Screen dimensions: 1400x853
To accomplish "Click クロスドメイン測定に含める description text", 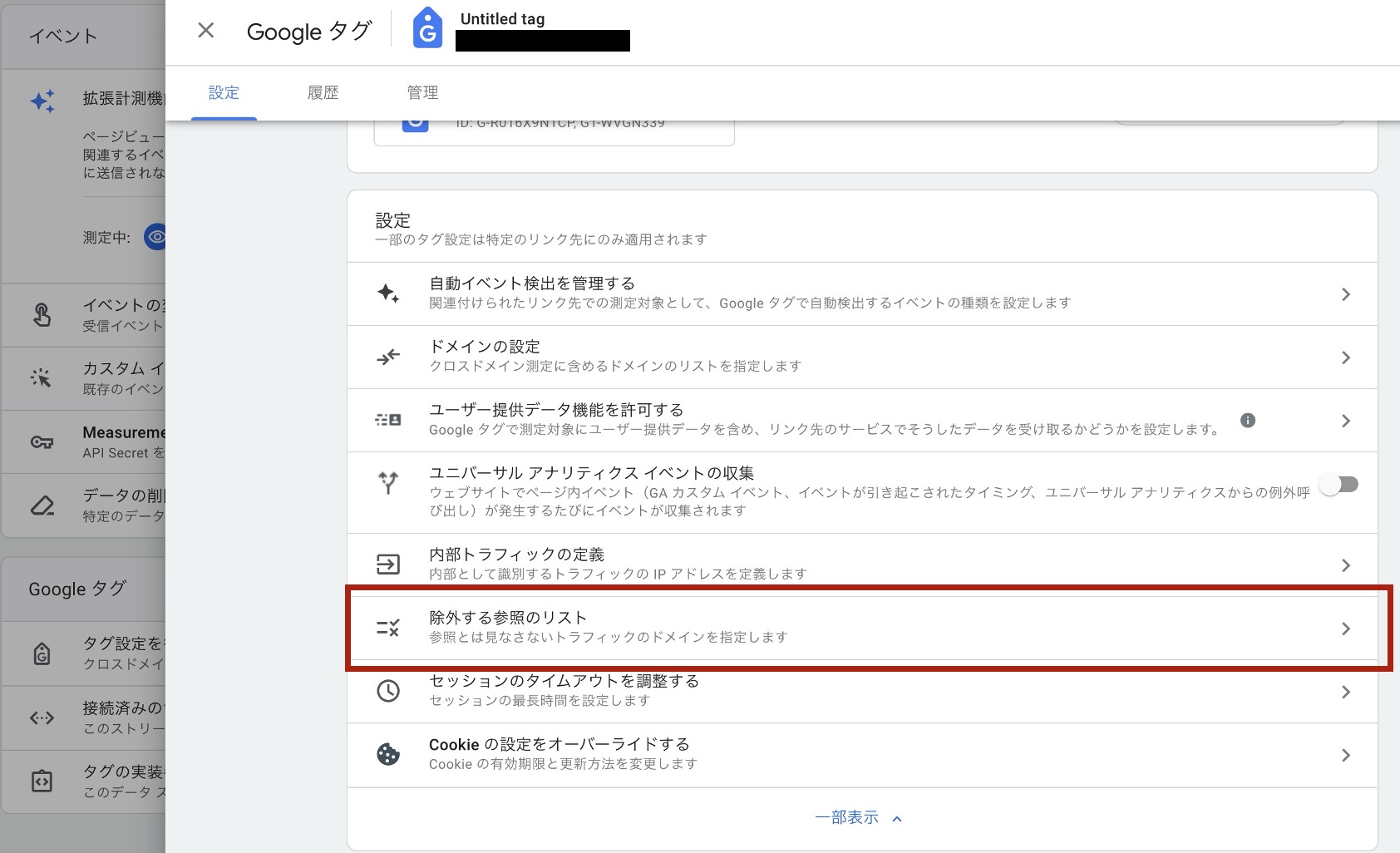I will (x=614, y=366).
